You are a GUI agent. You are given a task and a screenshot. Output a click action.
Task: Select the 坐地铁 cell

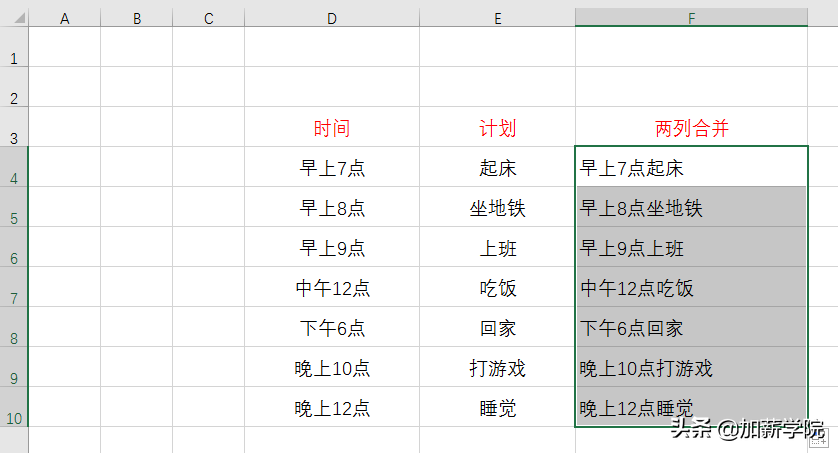498,207
